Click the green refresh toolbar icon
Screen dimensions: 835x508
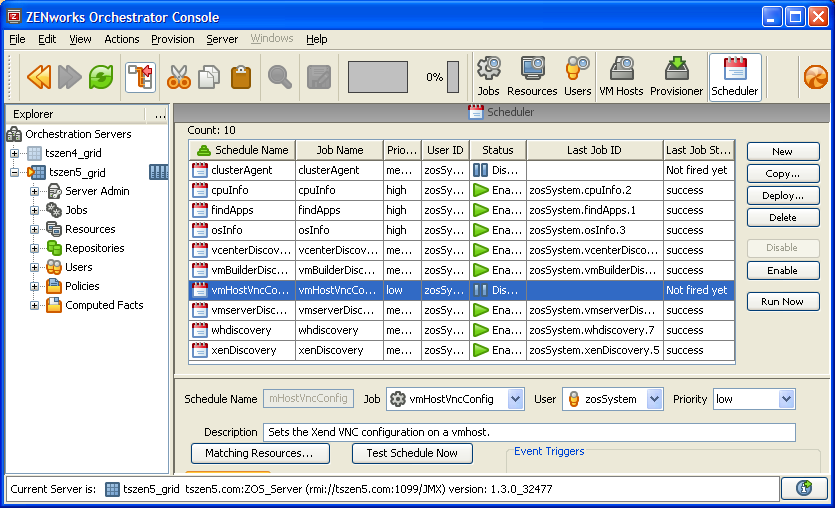tap(101, 77)
